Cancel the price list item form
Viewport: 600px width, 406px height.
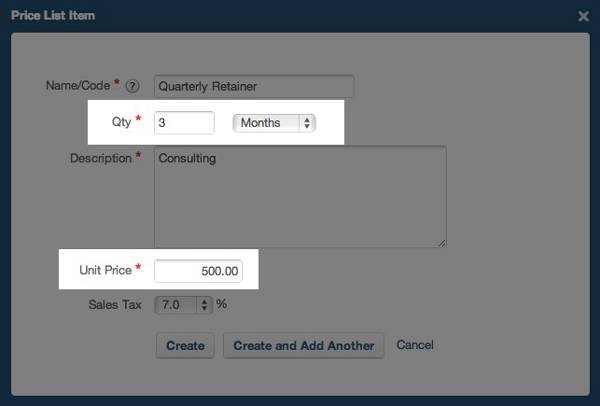[x=415, y=346]
